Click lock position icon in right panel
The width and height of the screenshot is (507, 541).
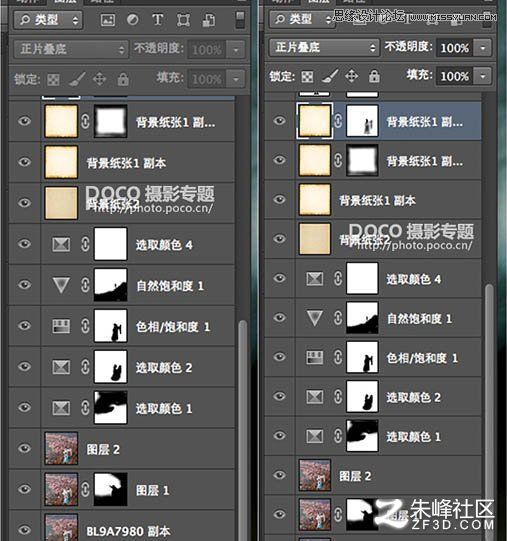352,76
